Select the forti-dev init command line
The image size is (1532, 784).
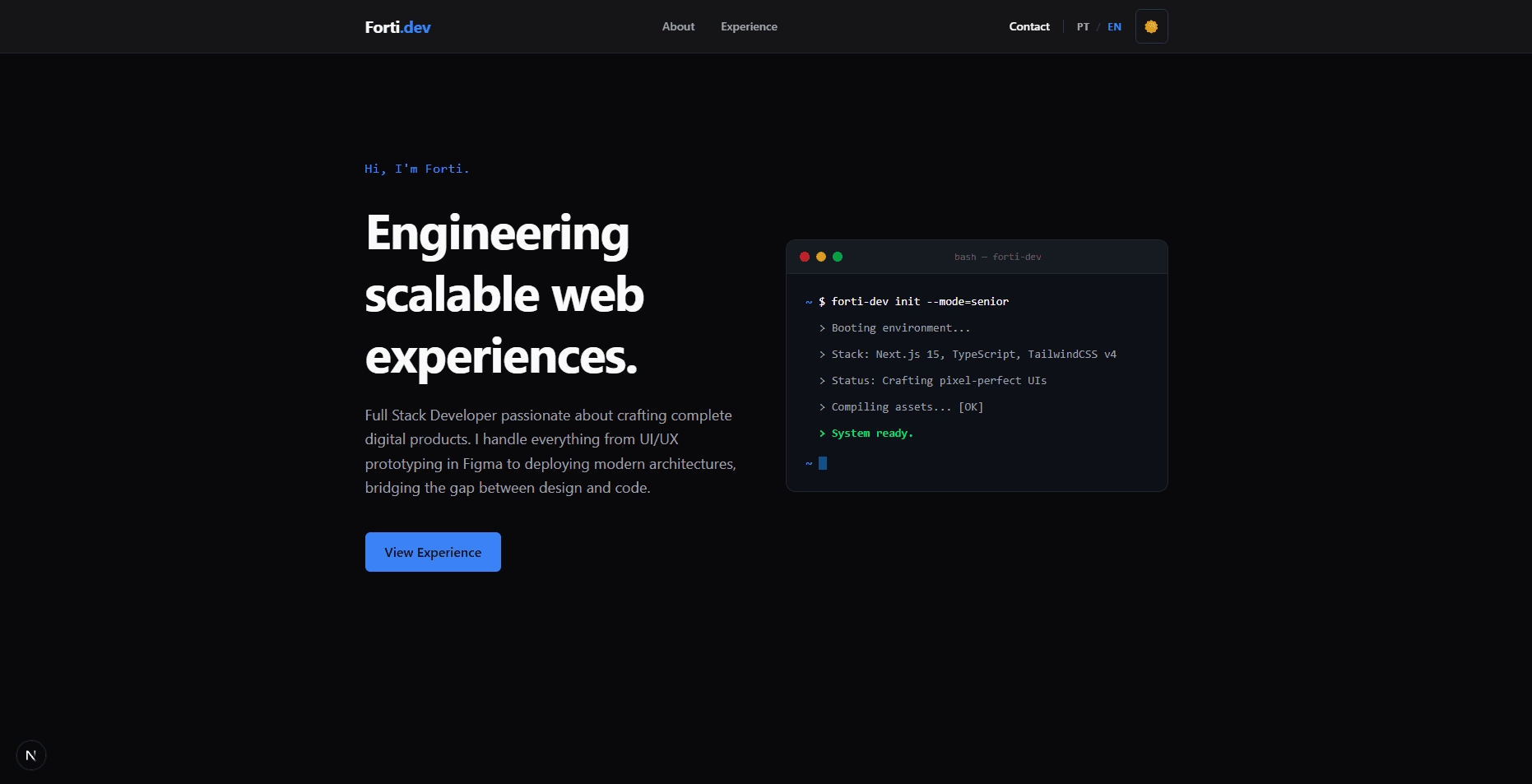(913, 301)
